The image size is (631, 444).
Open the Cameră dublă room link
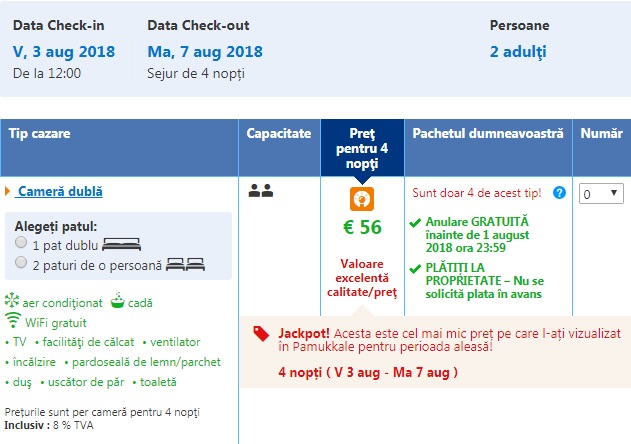pos(59,191)
